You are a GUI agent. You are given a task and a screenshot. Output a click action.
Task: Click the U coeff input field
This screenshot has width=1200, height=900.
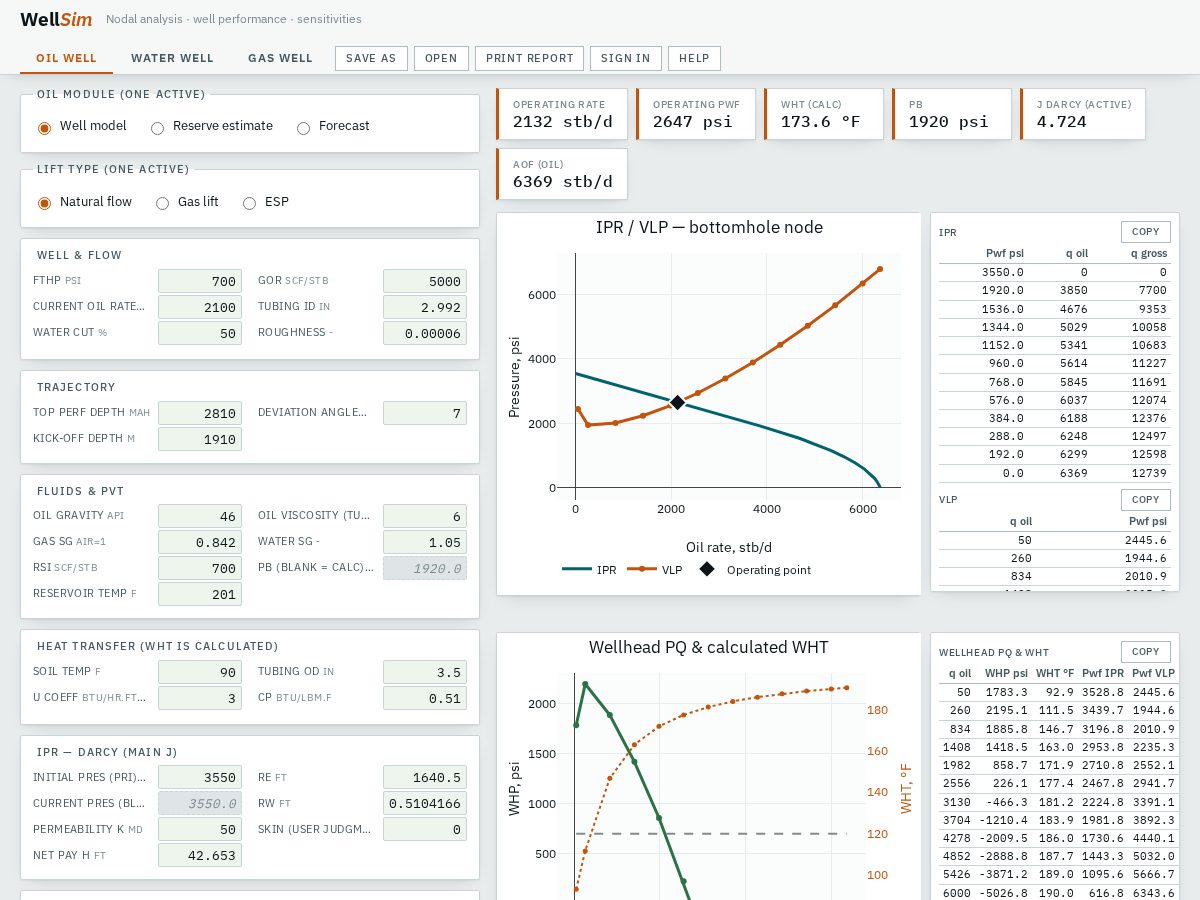[x=200, y=698]
